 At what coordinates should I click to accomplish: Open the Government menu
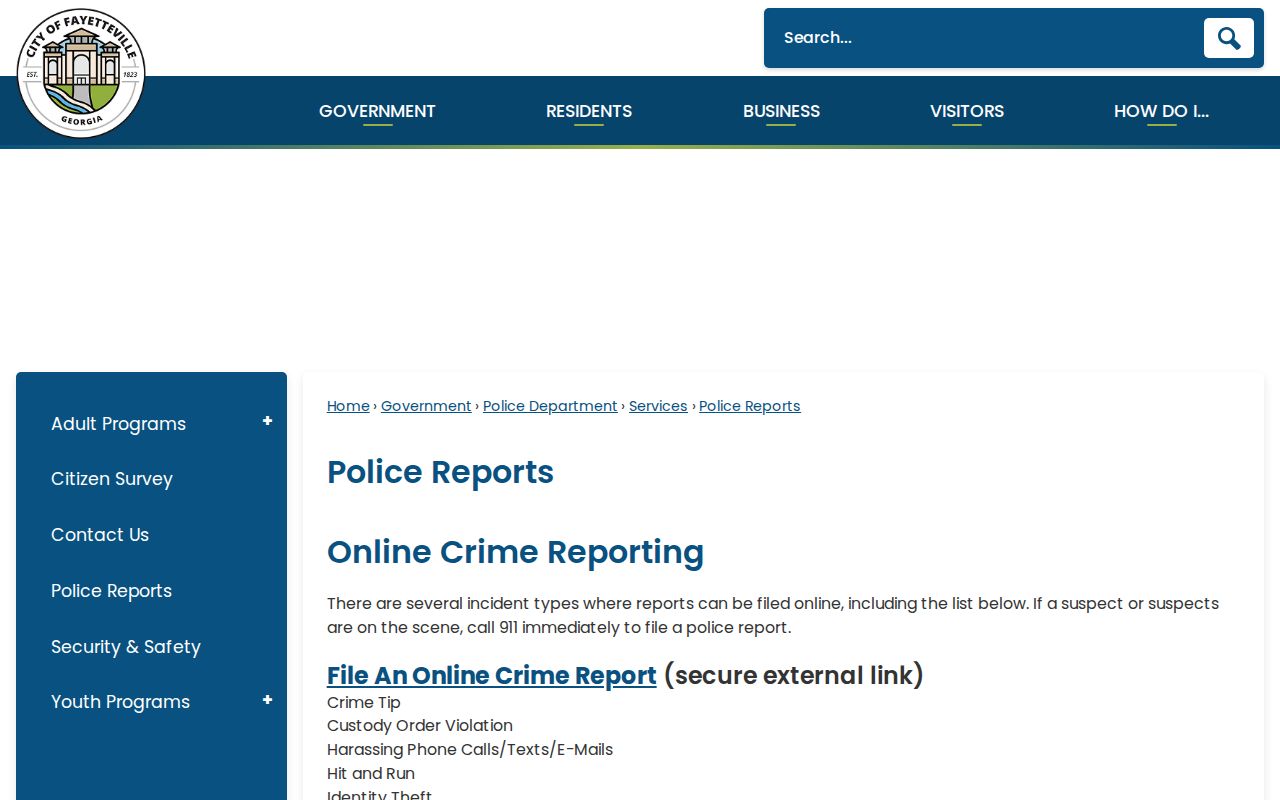(x=377, y=111)
